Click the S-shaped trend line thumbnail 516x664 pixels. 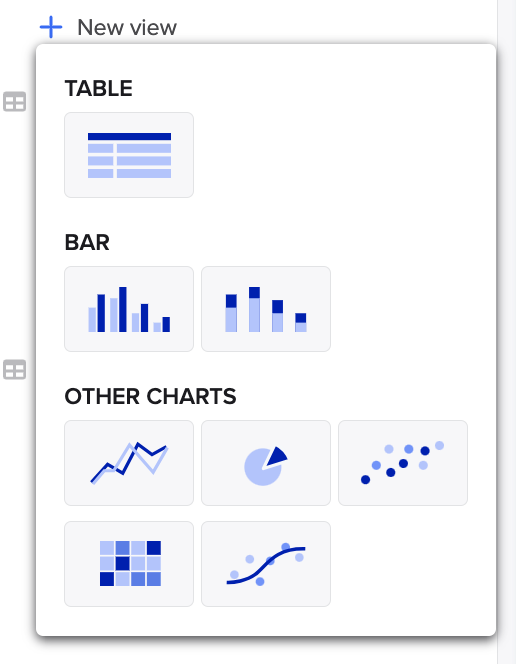[x=266, y=565]
